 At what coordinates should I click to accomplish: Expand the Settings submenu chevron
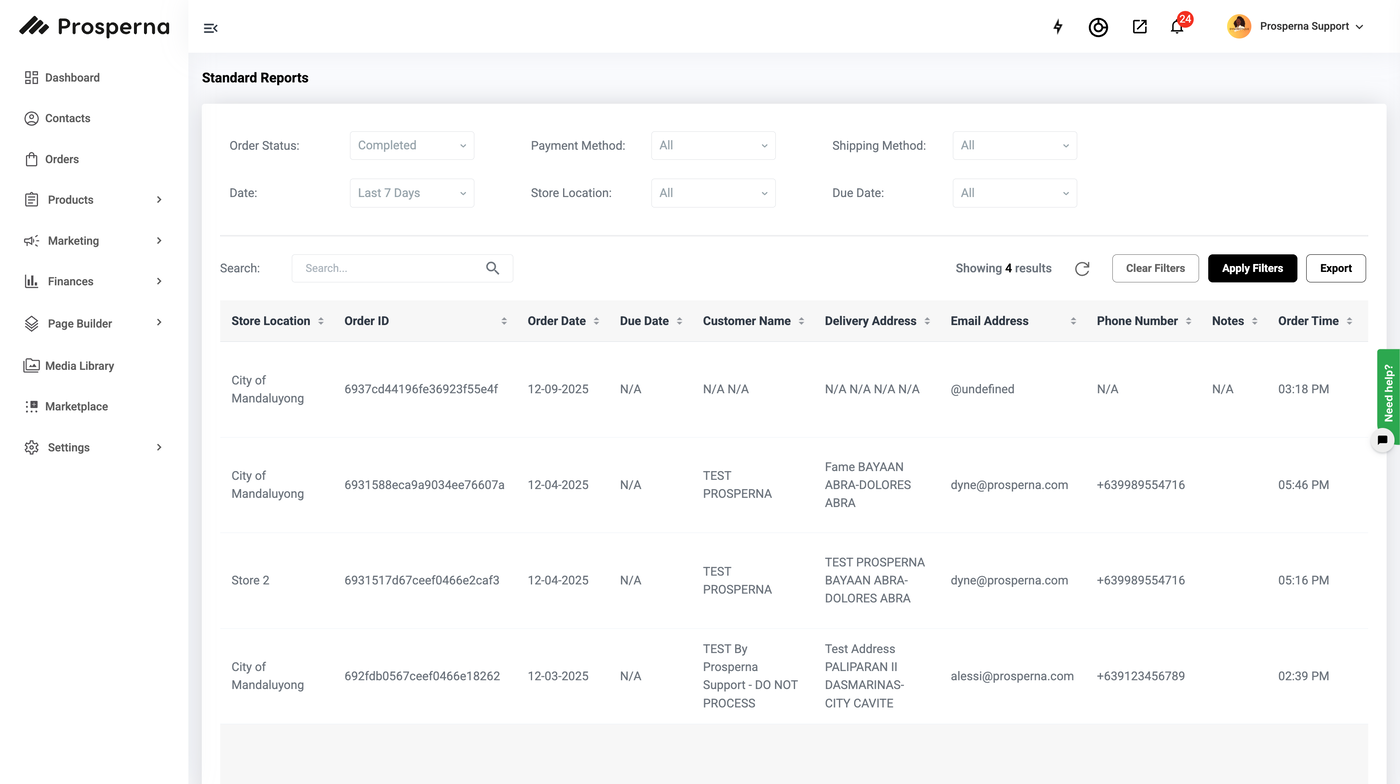tap(159, 448)
